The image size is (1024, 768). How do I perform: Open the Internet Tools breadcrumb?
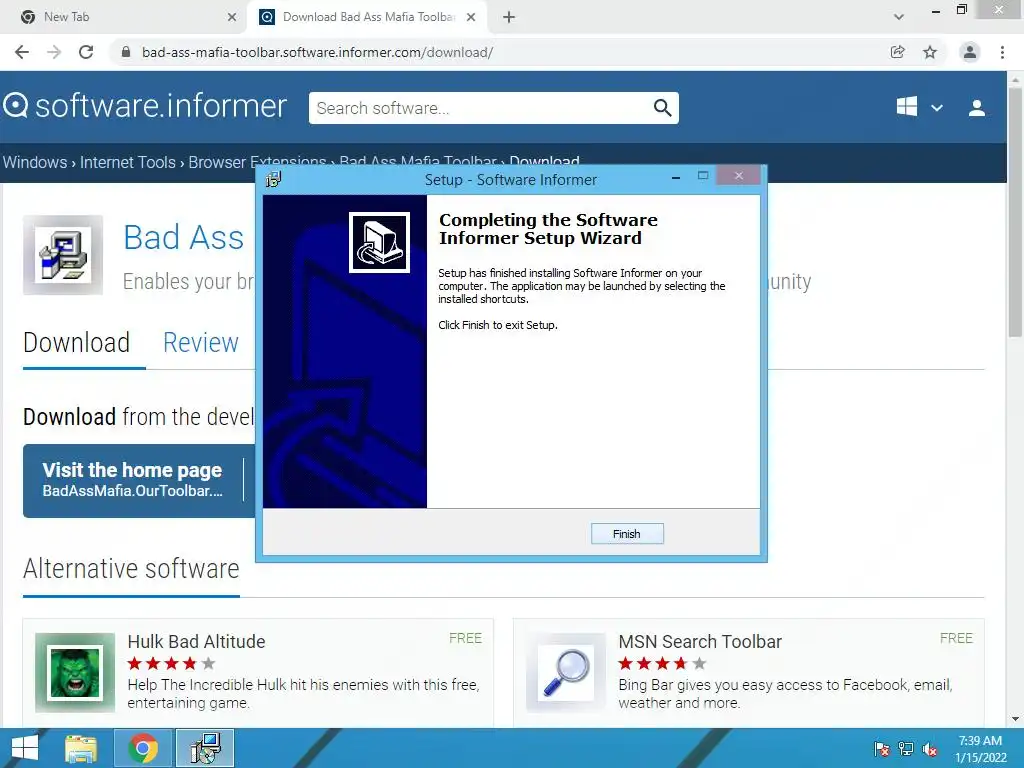click(x=127, y=162)
